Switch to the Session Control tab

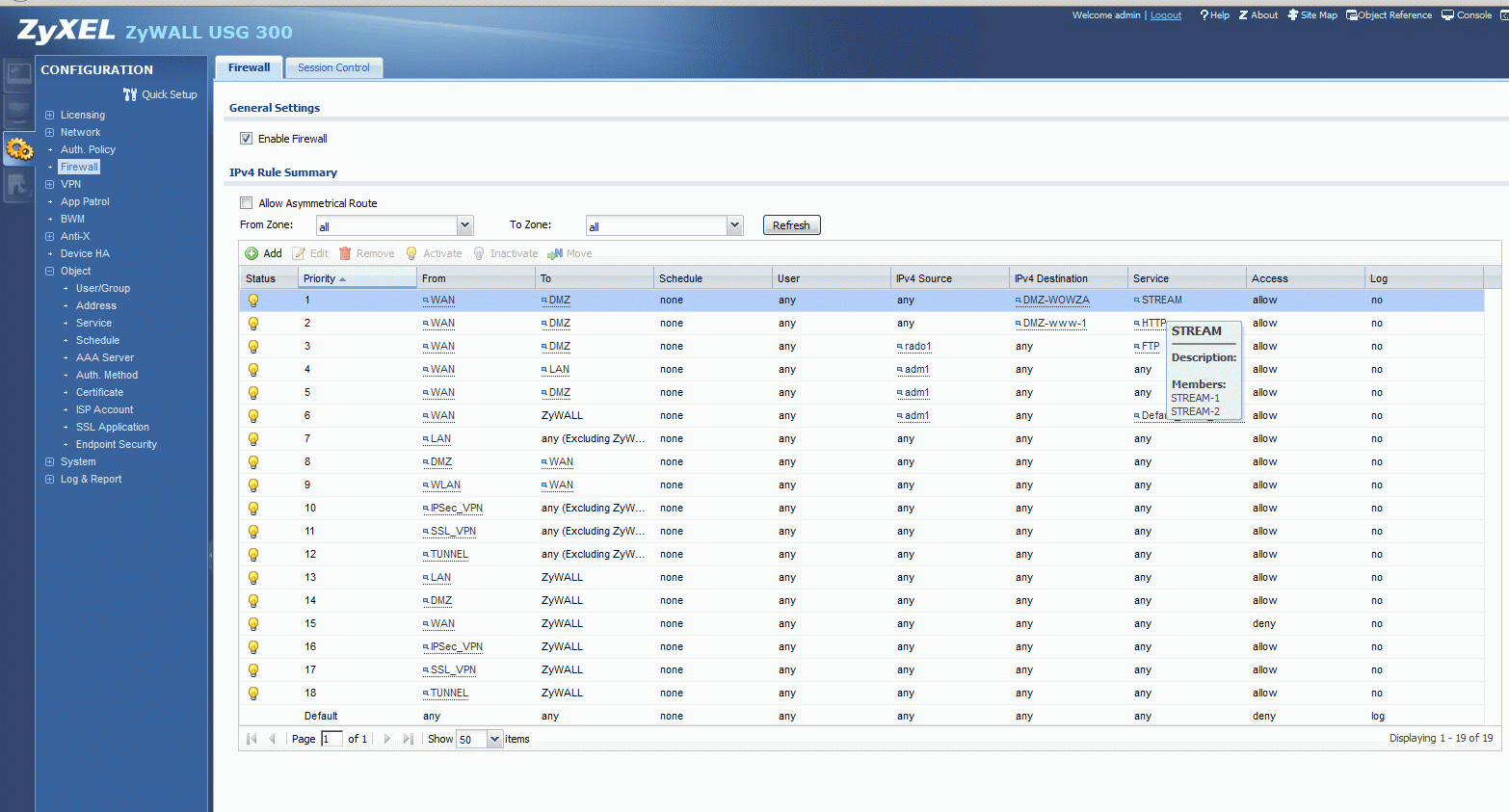(x=333, y=67)
